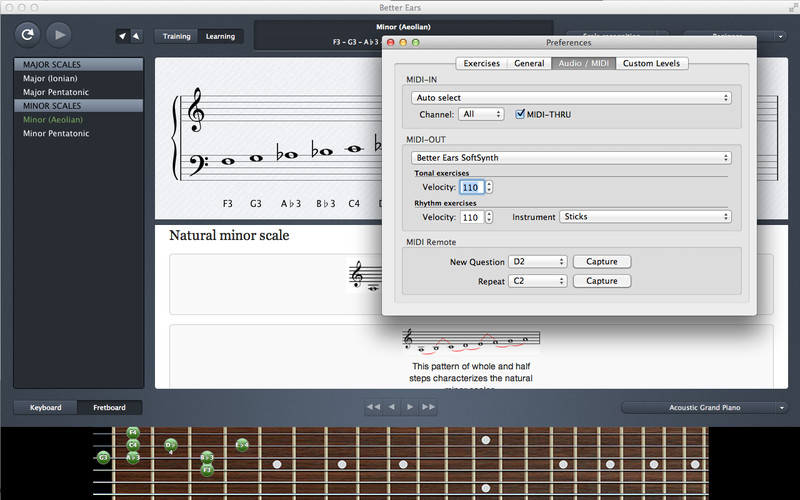Click the Rhythm exercises velocity field
The width and height of the screenshot is (800, 500).
471,217
